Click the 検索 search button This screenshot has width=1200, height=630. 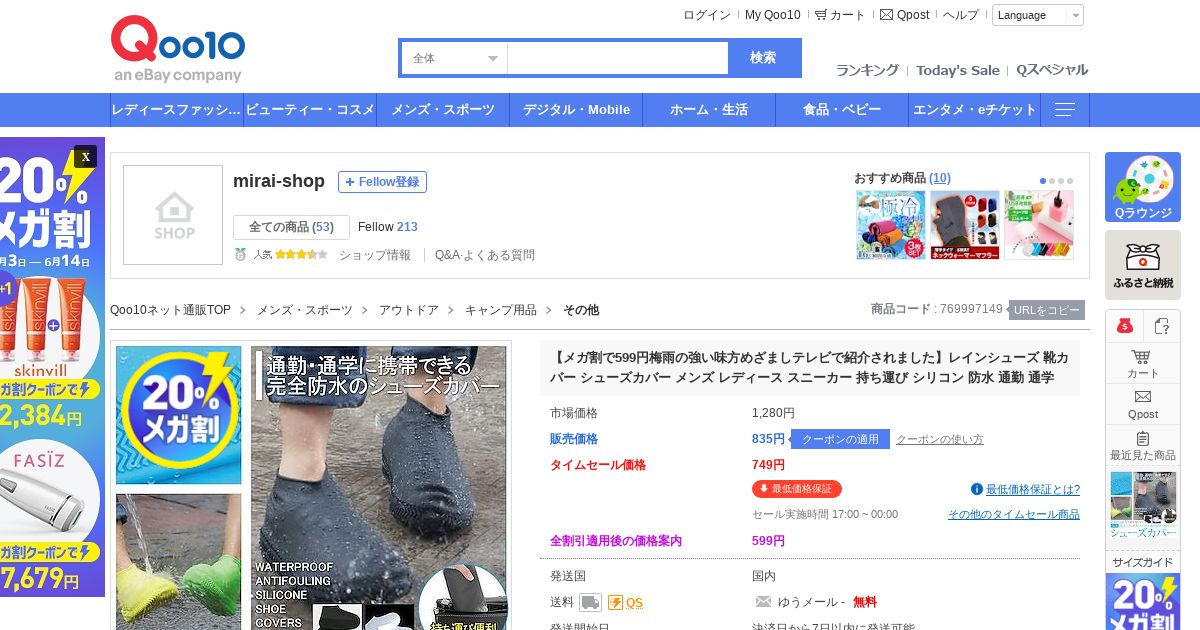[x=763, y=58]
